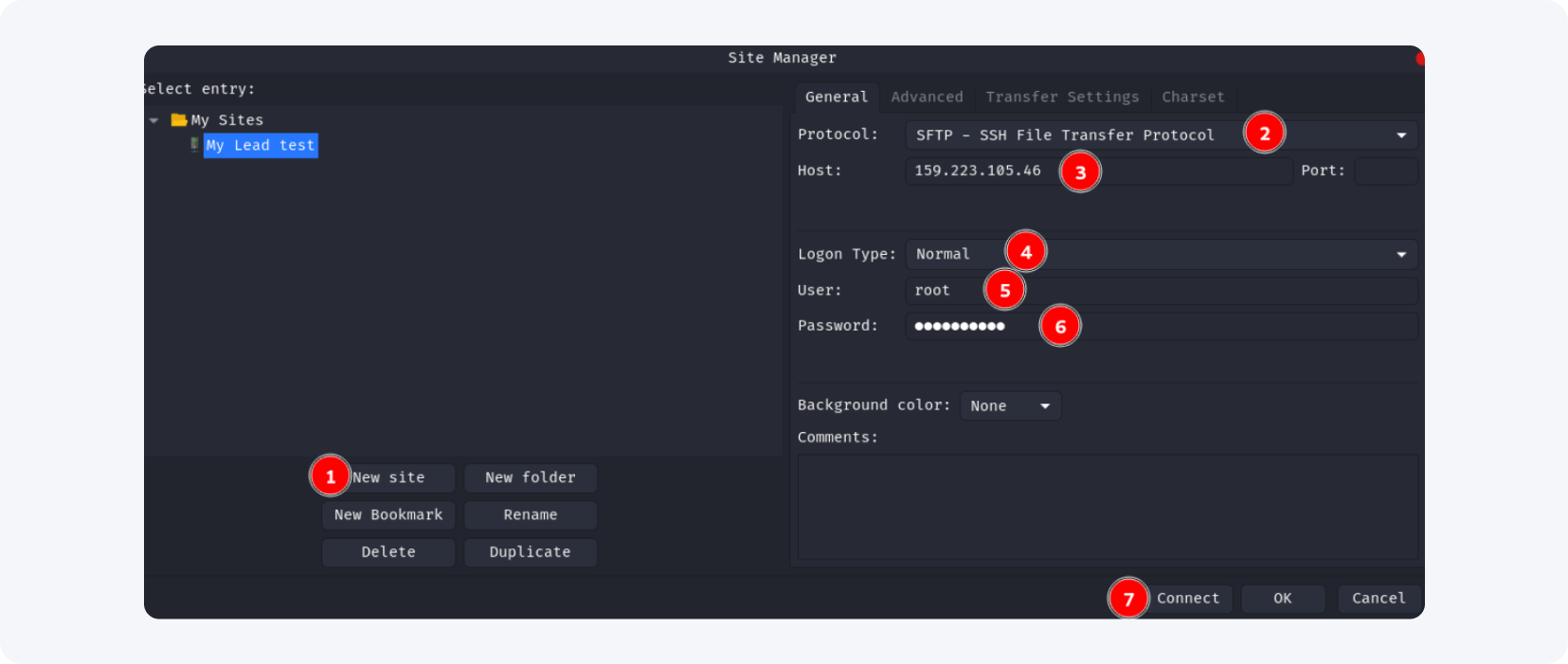
Task: Switch to the General tab
Action: click(836, 98)
